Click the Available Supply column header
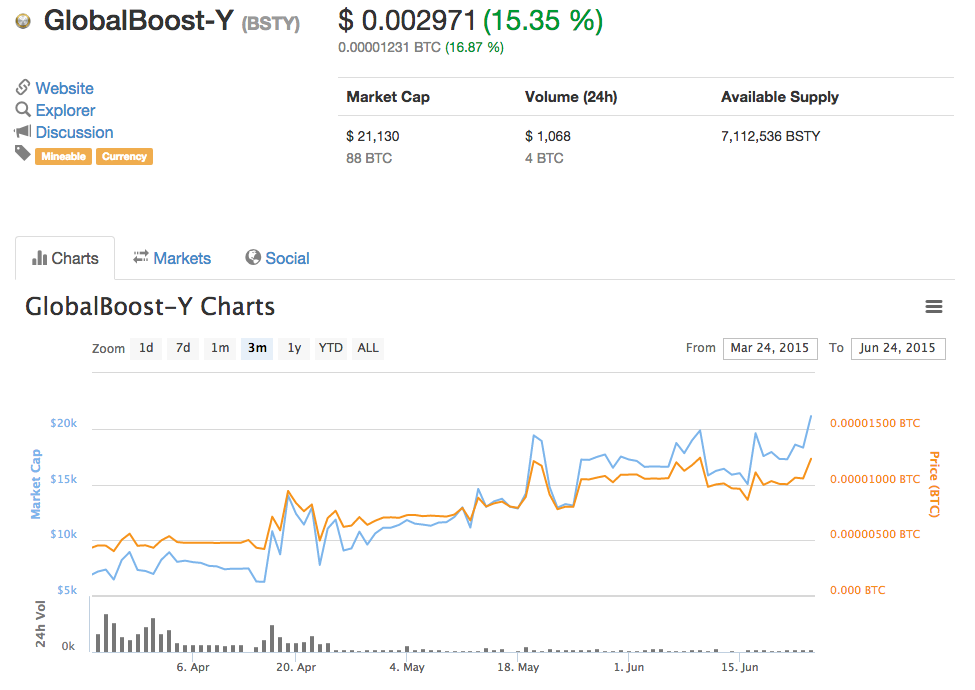The width and height of the screenshot is (975, 690). [780, 97]
